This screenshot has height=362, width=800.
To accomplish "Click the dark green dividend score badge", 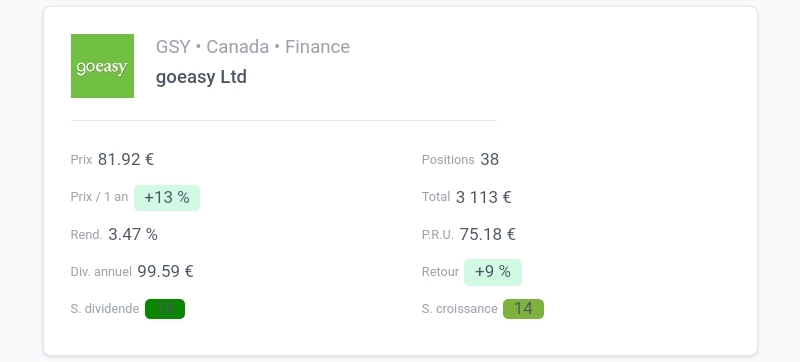I will click(165, 309).
